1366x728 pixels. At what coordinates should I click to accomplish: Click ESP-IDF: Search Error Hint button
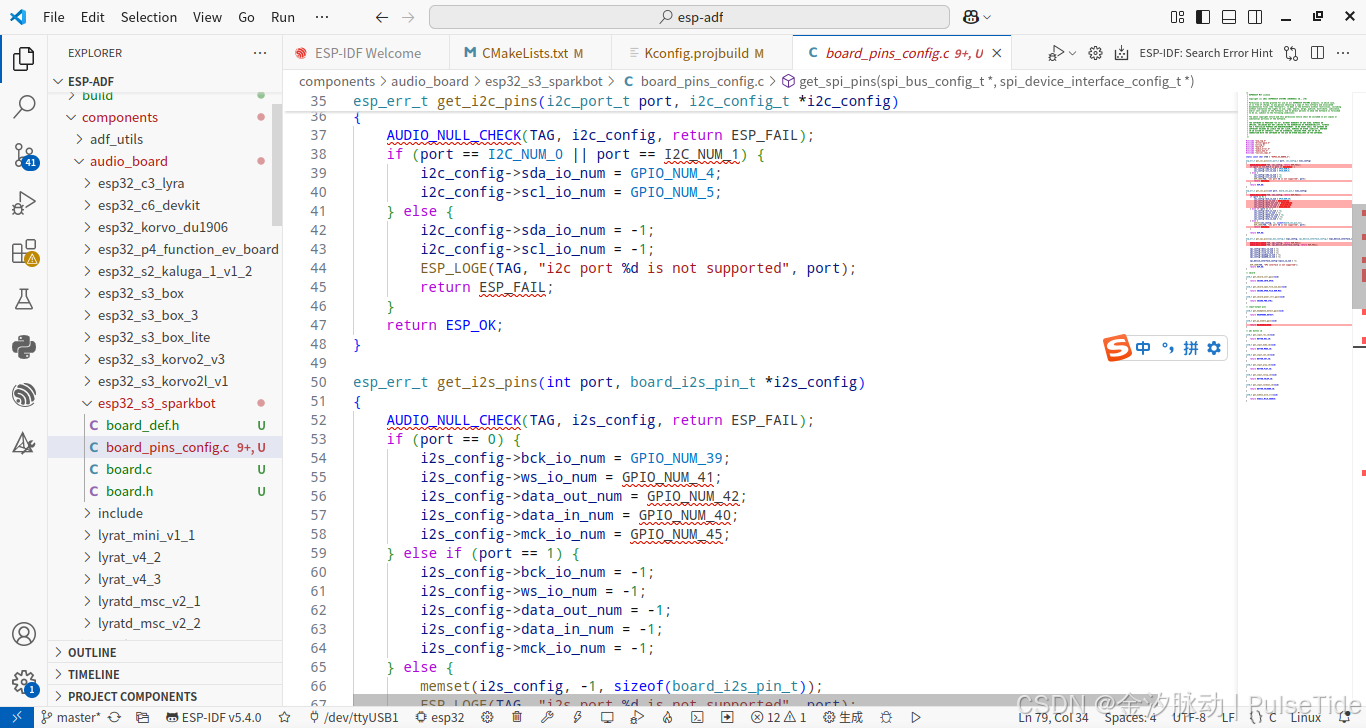[x=1206, y=53]
